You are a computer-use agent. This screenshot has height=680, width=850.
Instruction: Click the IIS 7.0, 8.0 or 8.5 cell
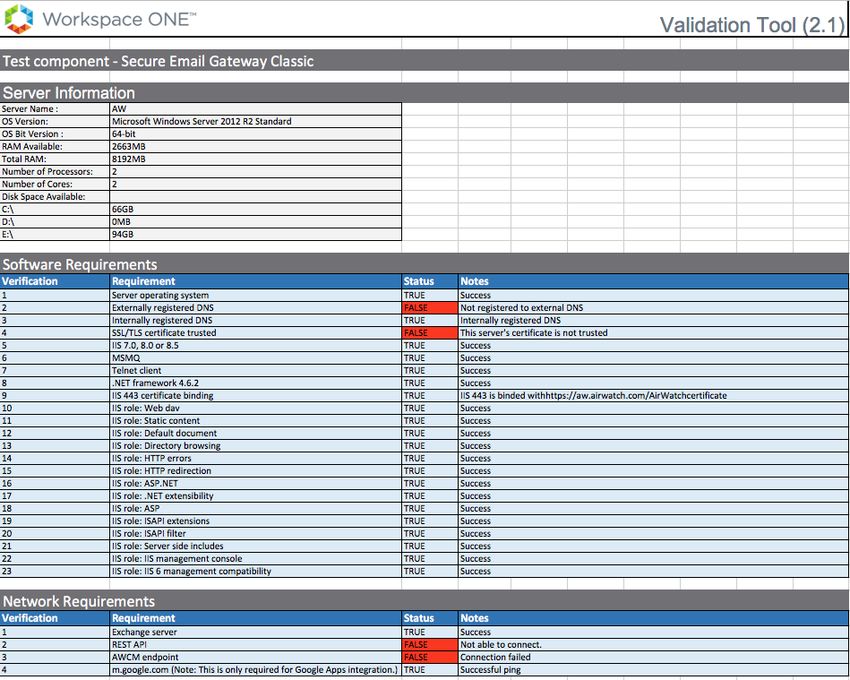click(255, 345)
